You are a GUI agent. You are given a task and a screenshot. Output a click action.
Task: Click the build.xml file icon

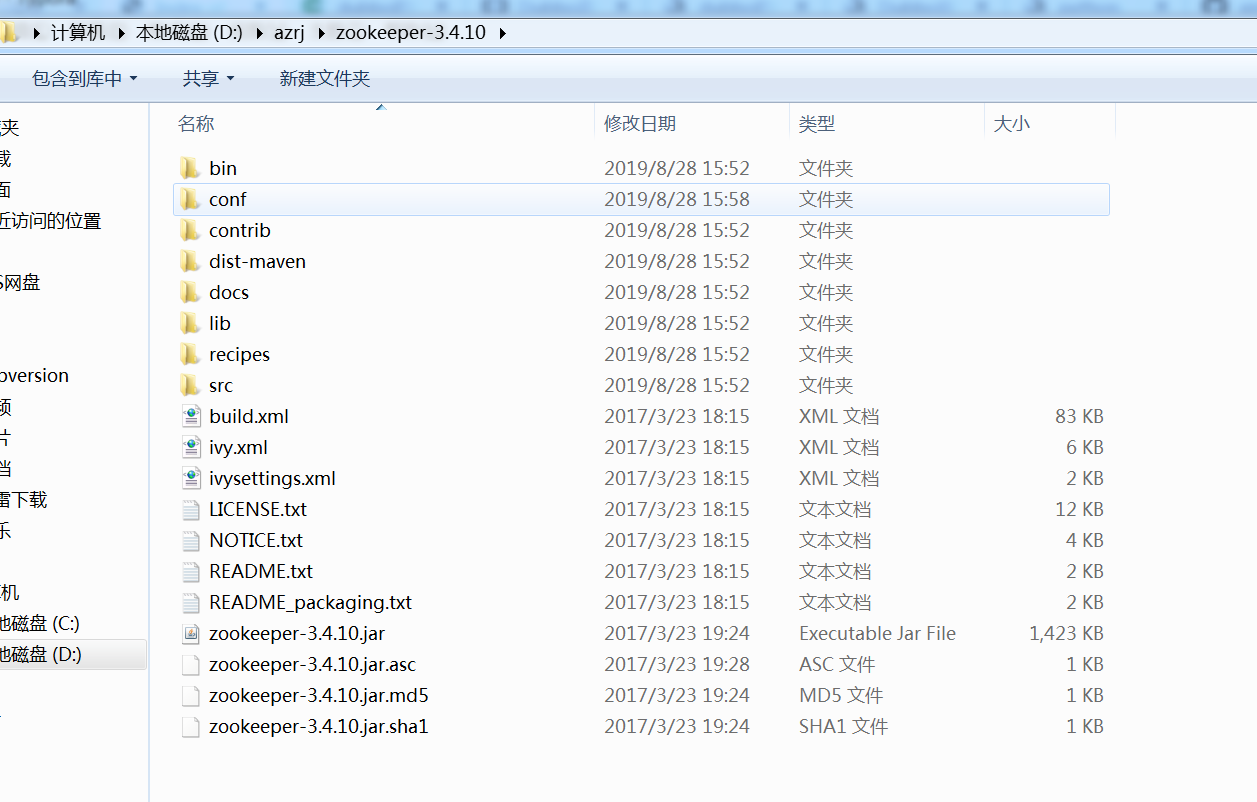click(x=190, y=416)
